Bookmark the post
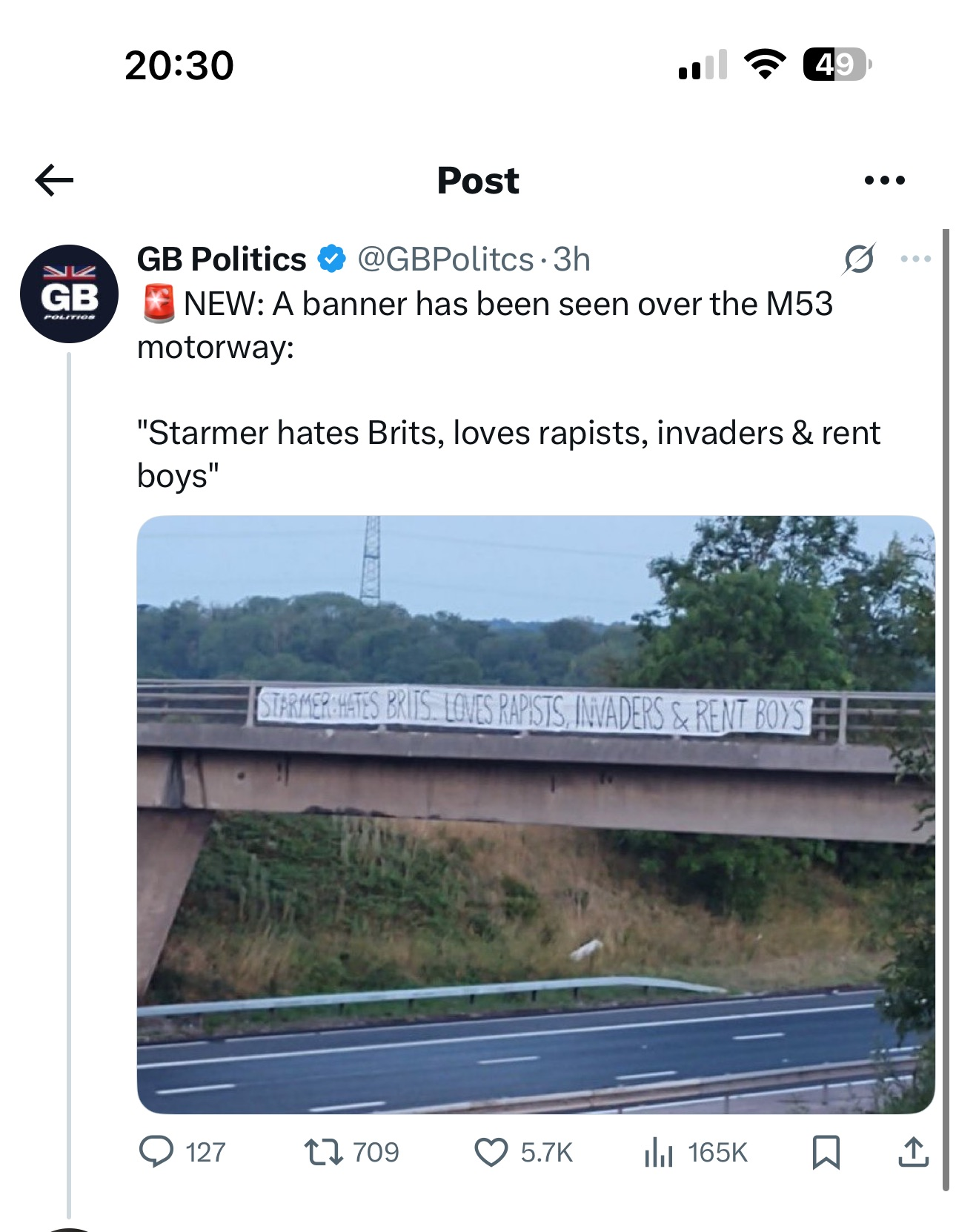The width and height of the screenshot is (956, 1232). [826, 1153]
